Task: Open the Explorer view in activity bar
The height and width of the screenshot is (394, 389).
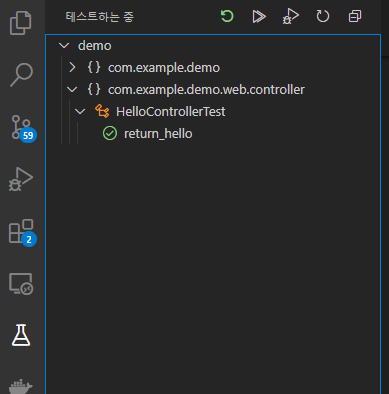Action: coord(21,23)
